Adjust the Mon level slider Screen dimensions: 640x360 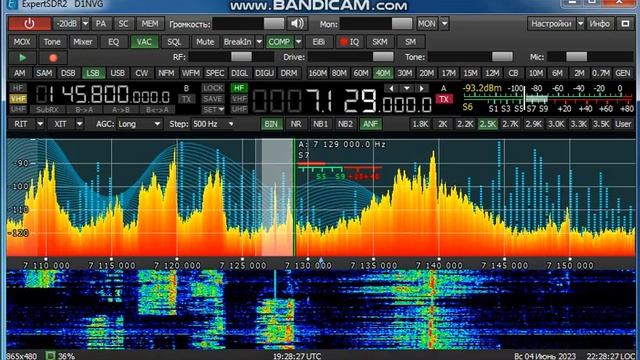click(376, 24)
